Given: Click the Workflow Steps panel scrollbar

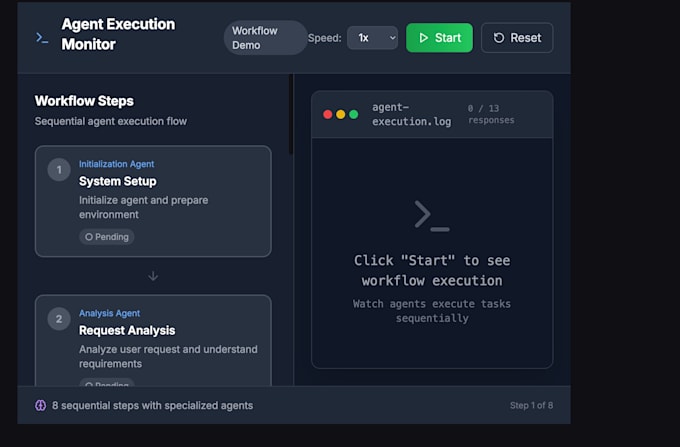Looking at the screenshot, I should [x=291, y=114].
